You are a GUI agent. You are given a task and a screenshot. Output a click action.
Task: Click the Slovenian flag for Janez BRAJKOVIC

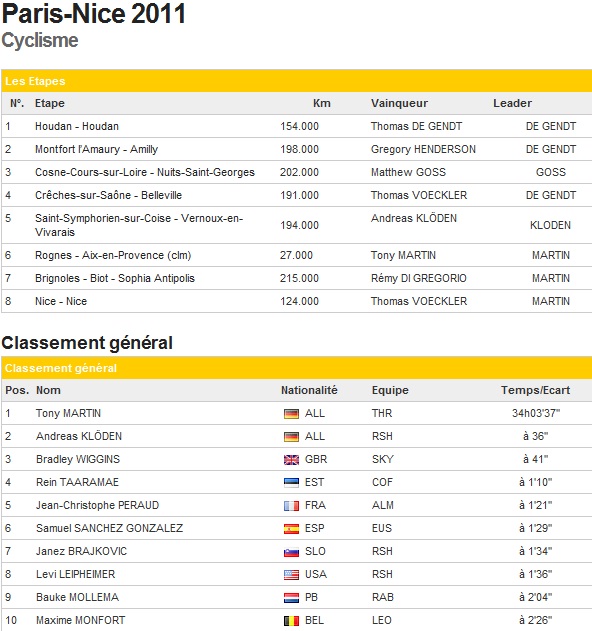pos(291,552)
